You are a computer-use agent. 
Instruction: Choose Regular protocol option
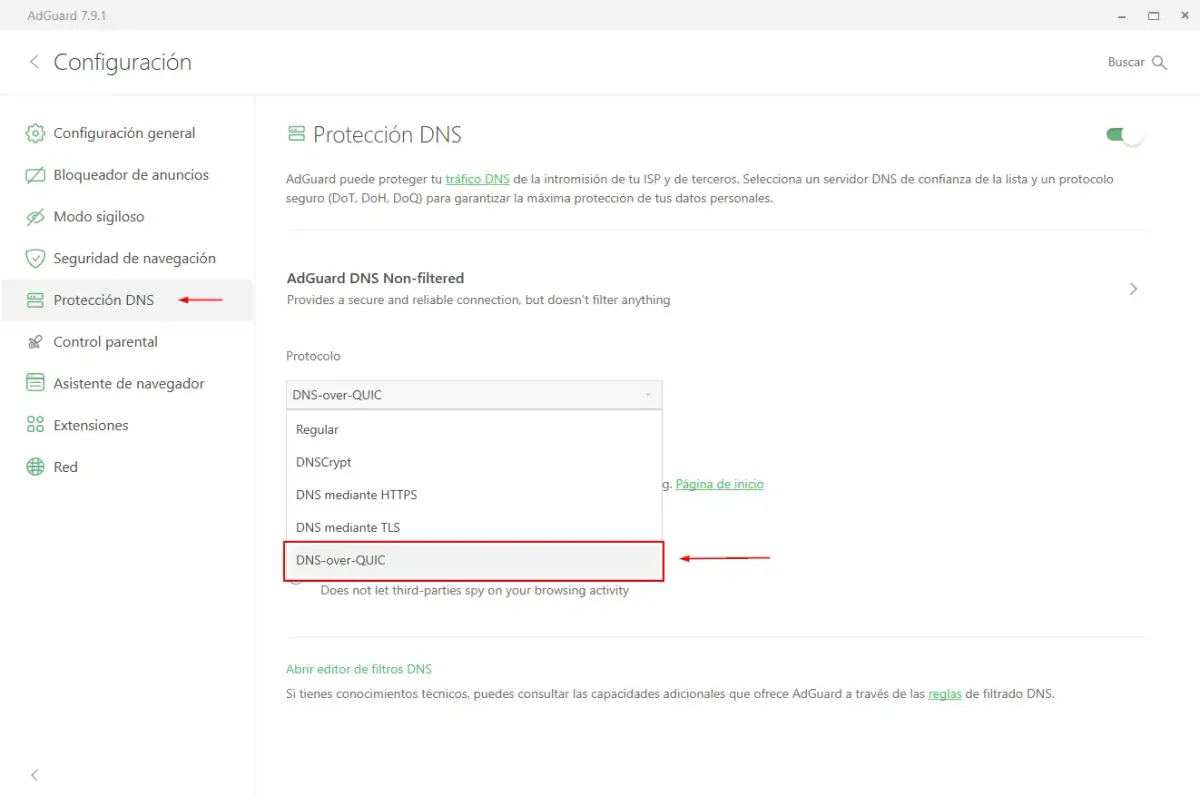(x=473, y=429)
